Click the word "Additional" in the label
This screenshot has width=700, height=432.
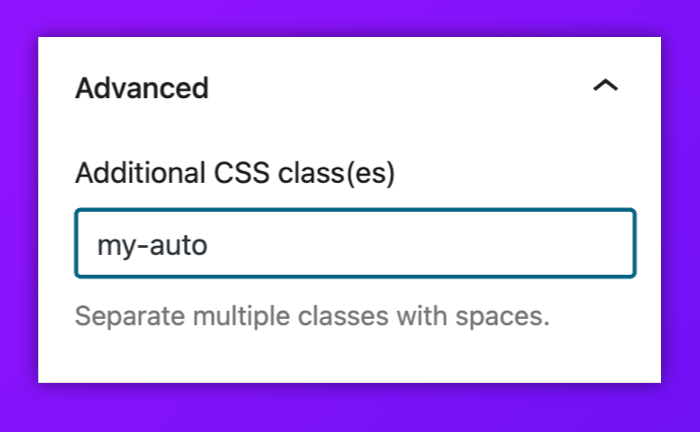click(x=140, y=173)
